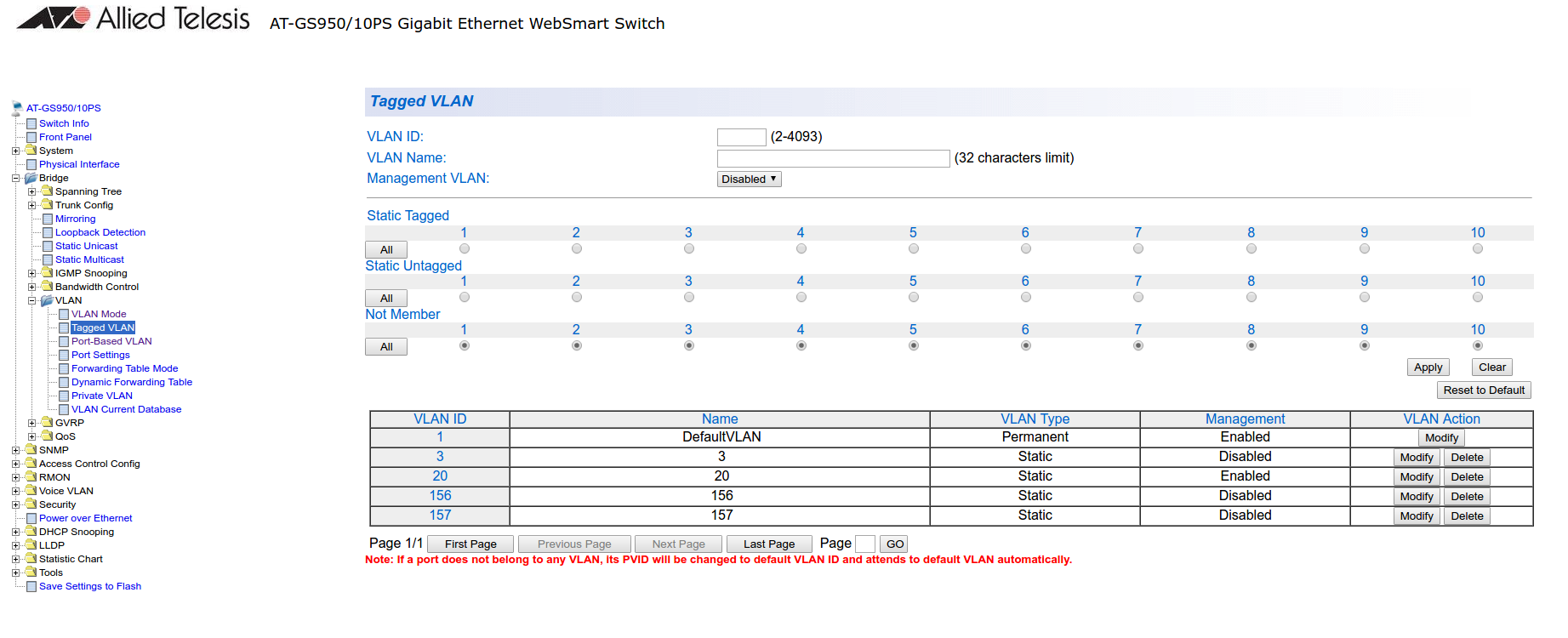Open the Management VLAN dropdown

click(x=749, y=179)
